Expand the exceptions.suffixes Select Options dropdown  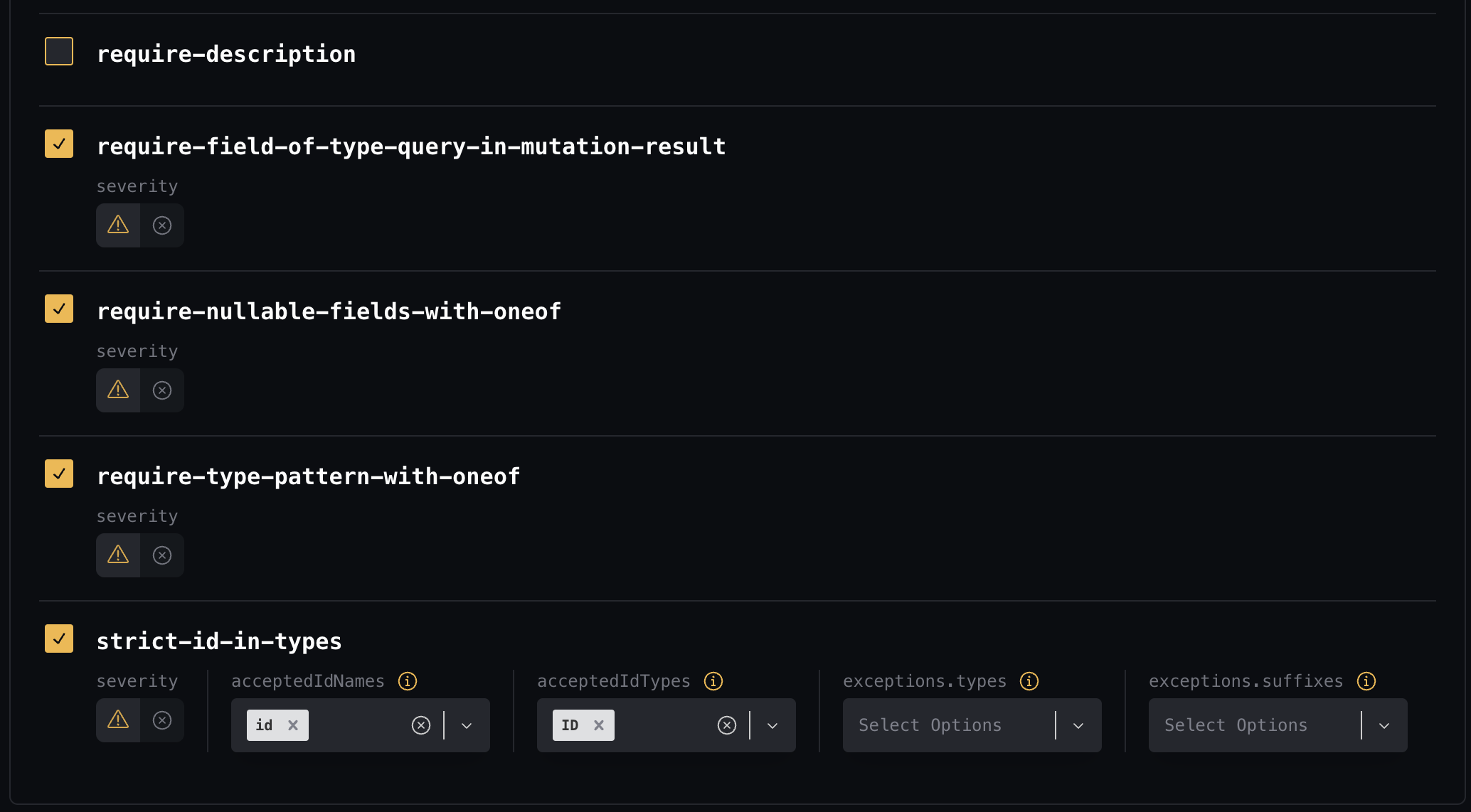[x=1384, y=725]
